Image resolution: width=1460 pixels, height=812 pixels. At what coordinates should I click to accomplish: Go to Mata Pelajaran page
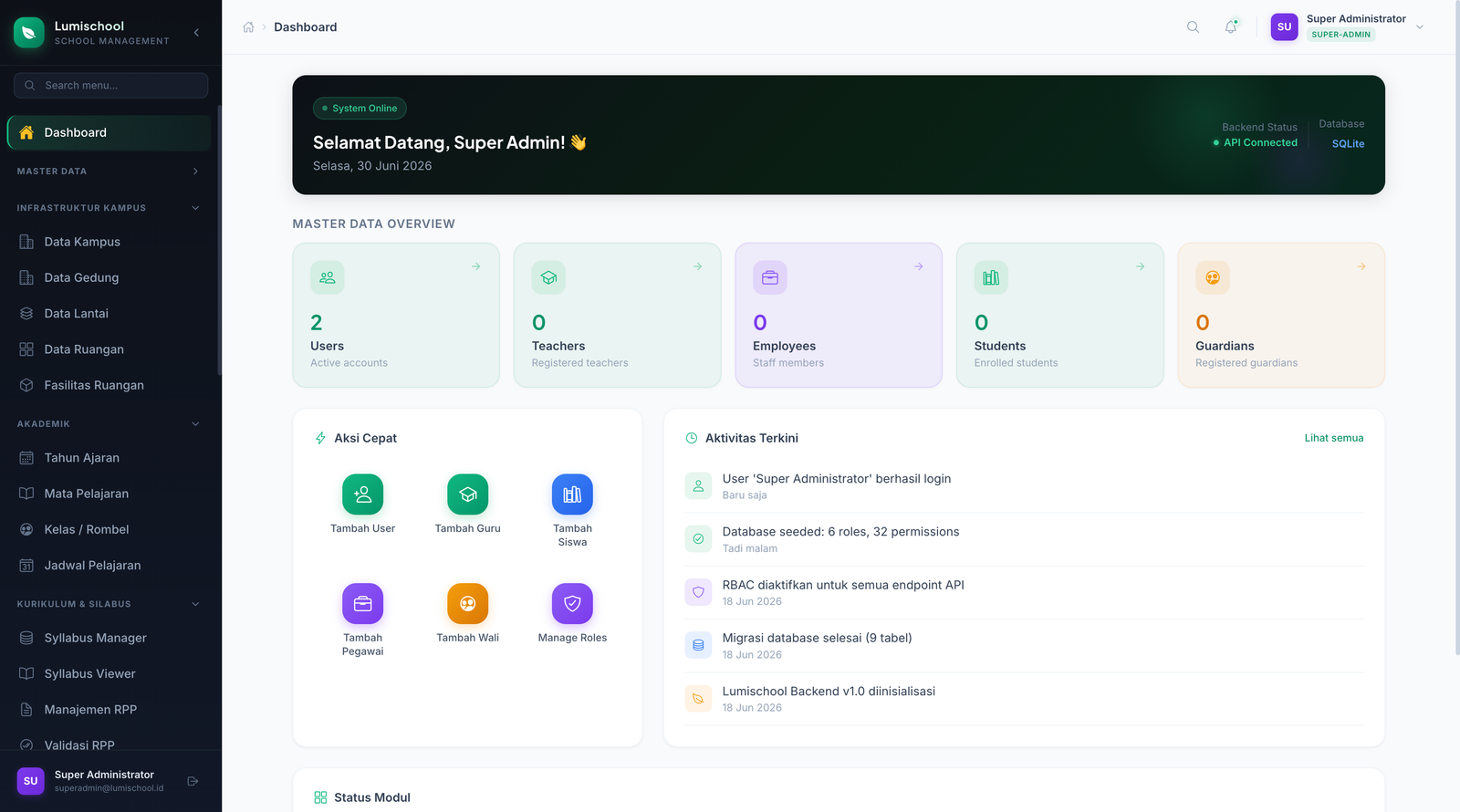pyautogui.click(x=109, y=494)
